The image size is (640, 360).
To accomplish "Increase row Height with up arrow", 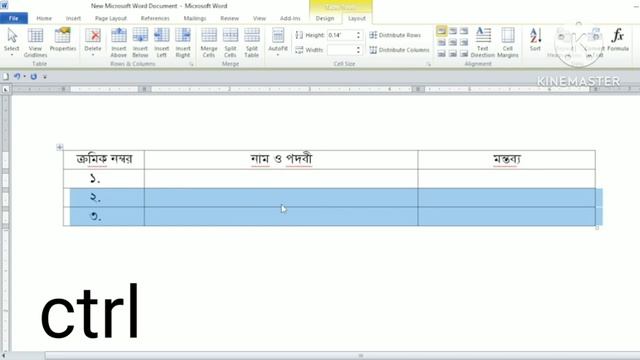I will [358, 33].
